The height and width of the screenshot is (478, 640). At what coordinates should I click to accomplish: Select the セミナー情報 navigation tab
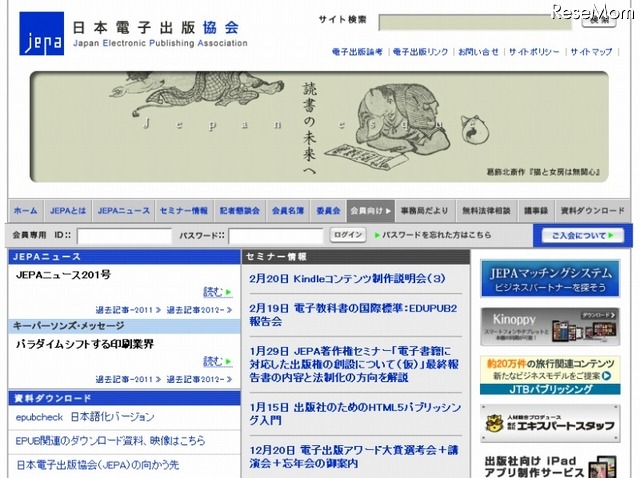pyautogui.click(x=184, y=211)
